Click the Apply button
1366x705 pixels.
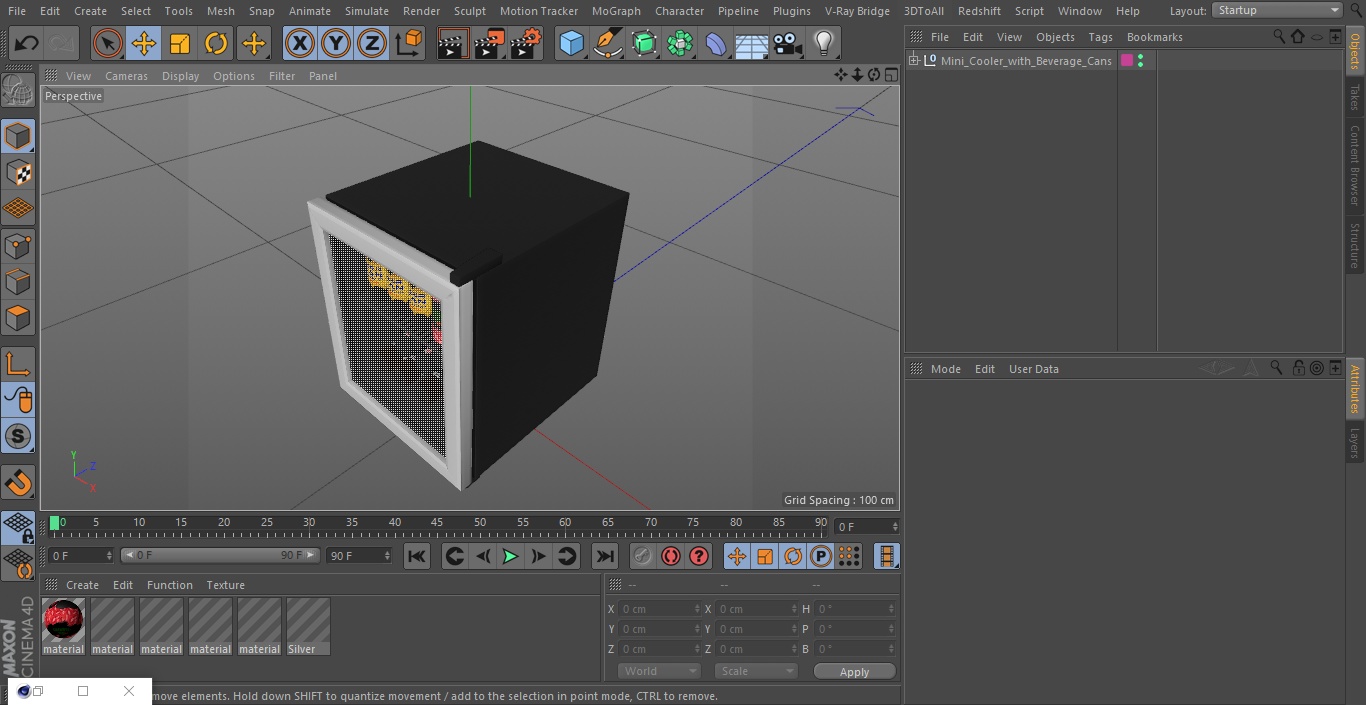point(854,672)
